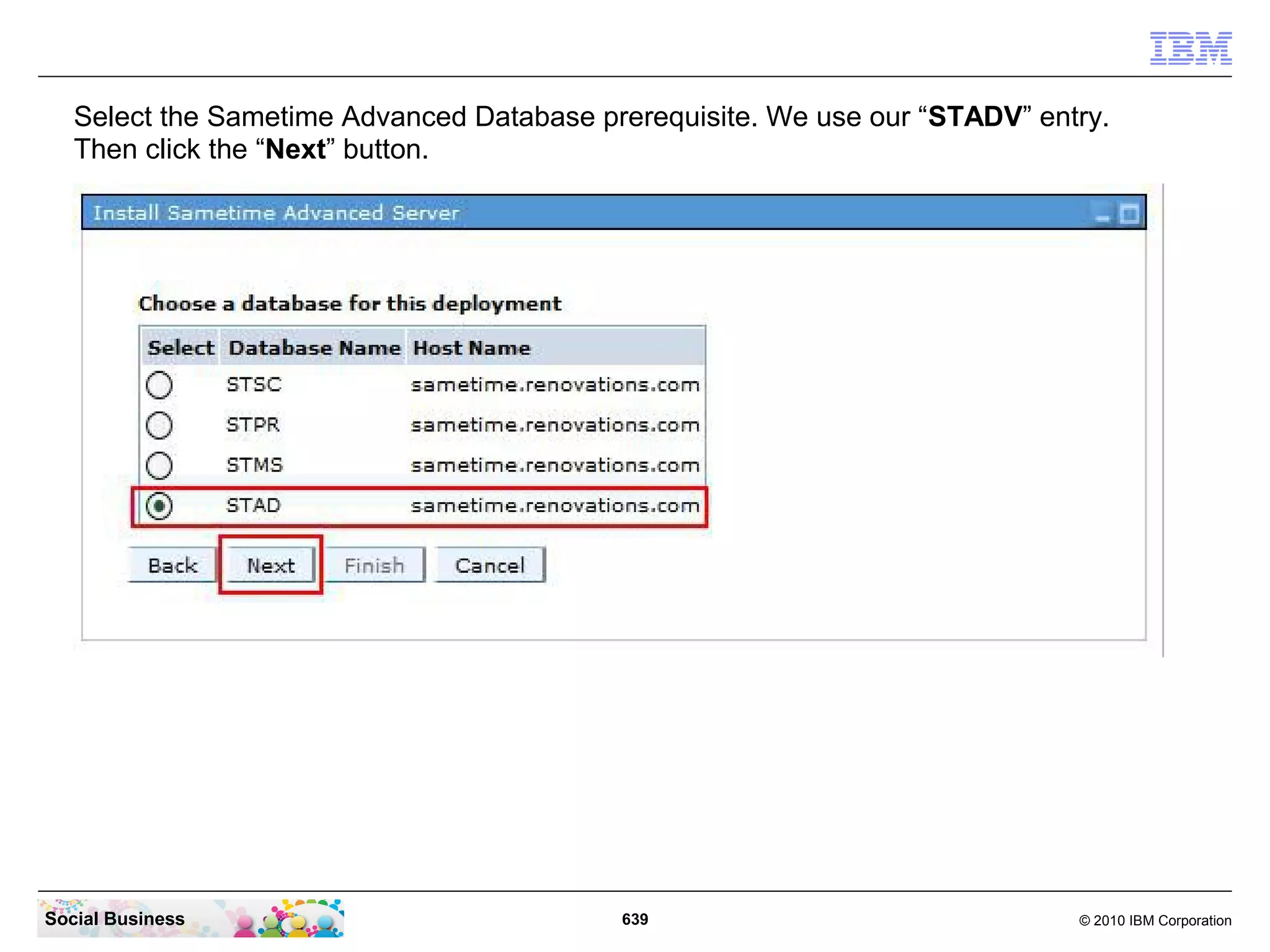Click the Finish button
1270x952 pixels.
[x=375, y=565]
